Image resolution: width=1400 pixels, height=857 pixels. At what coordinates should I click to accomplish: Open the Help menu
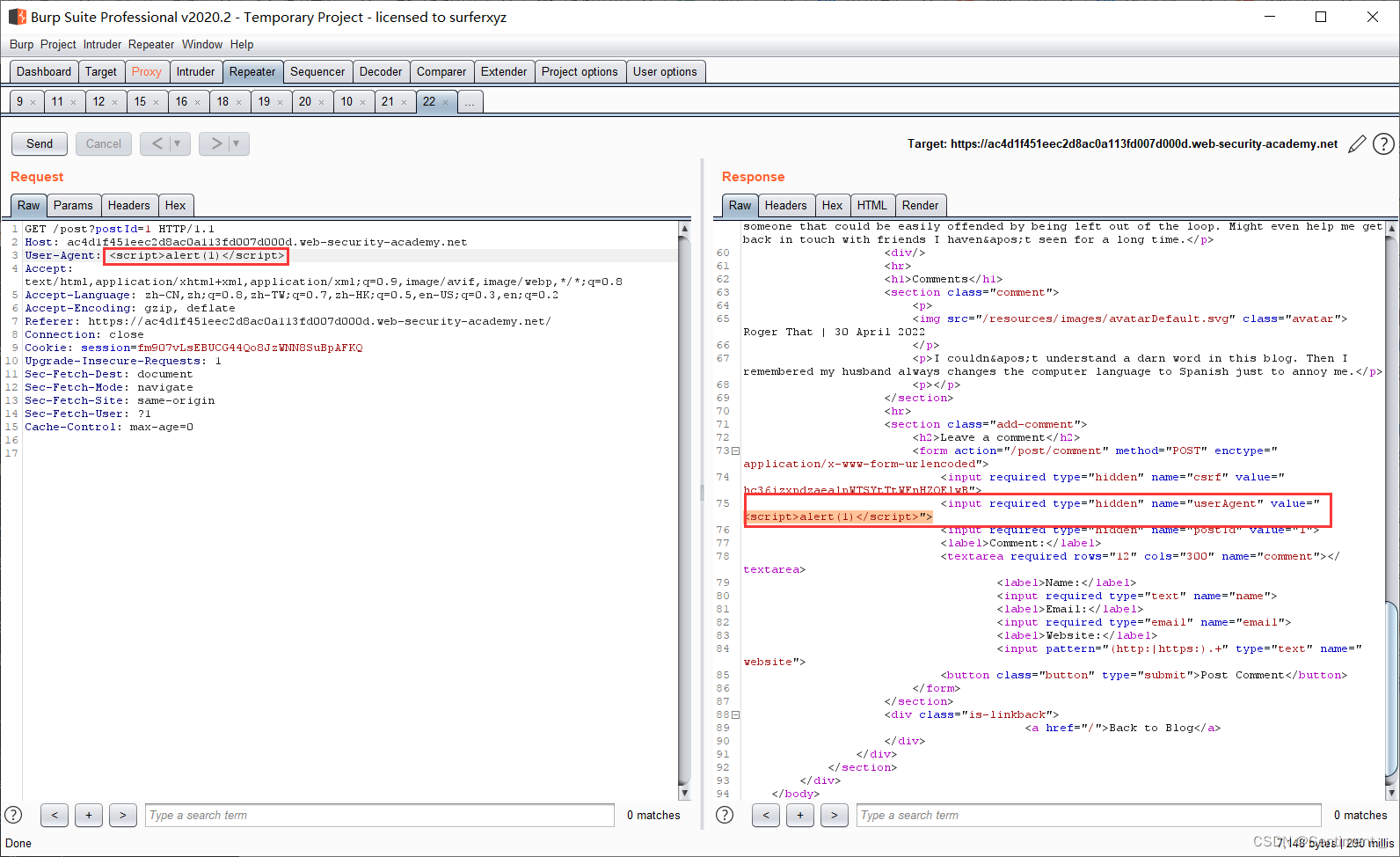click(242, 44)
